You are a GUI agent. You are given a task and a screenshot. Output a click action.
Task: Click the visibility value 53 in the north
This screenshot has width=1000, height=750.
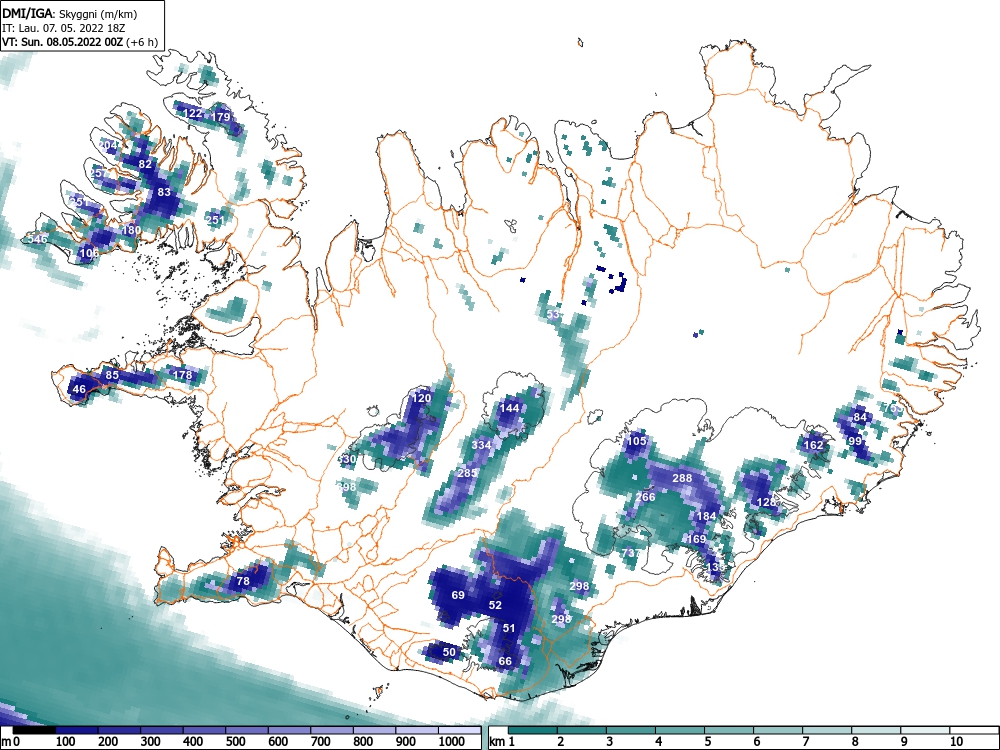click(x=553, y=314)
